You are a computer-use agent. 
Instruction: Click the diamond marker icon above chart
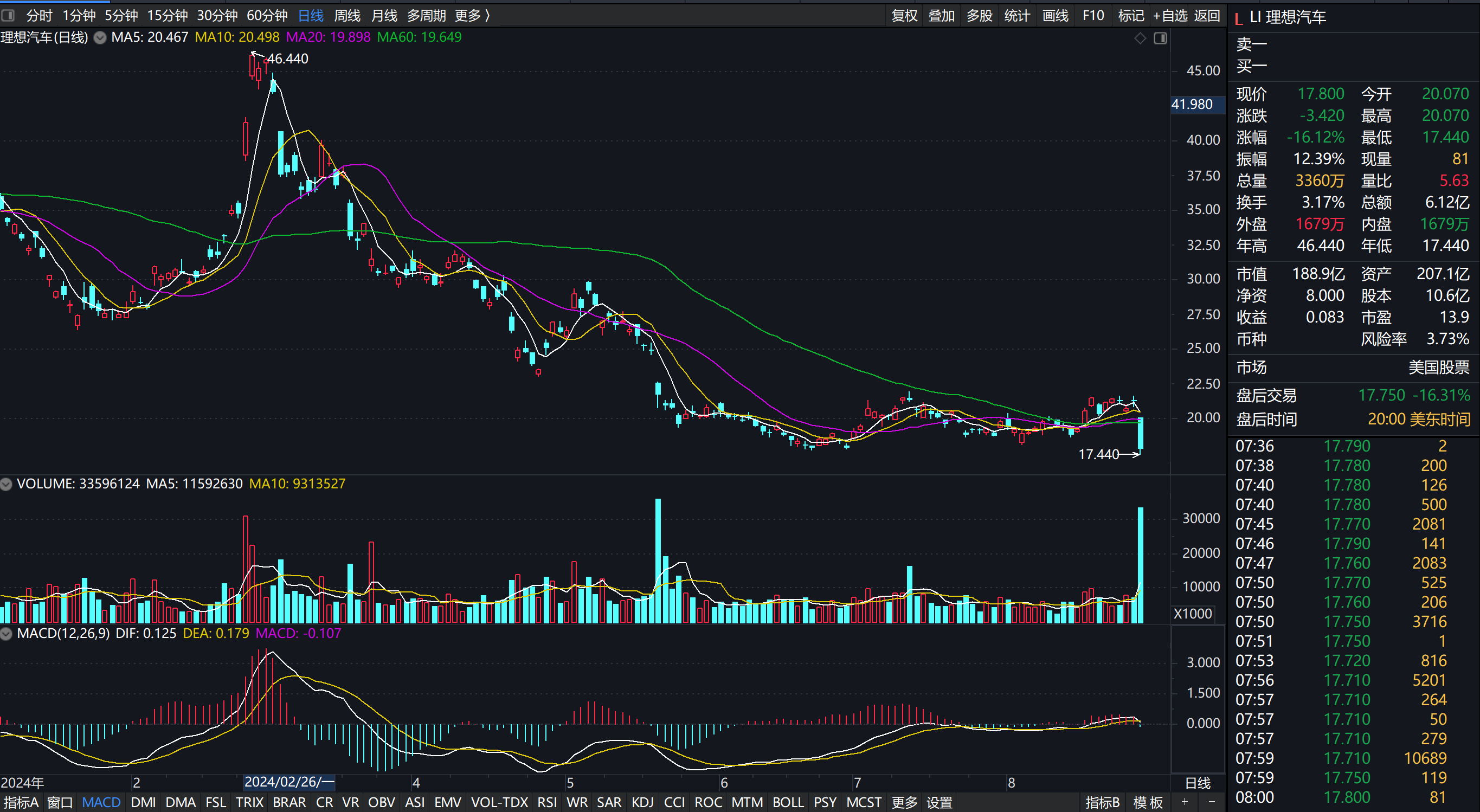pos(1140,38)
